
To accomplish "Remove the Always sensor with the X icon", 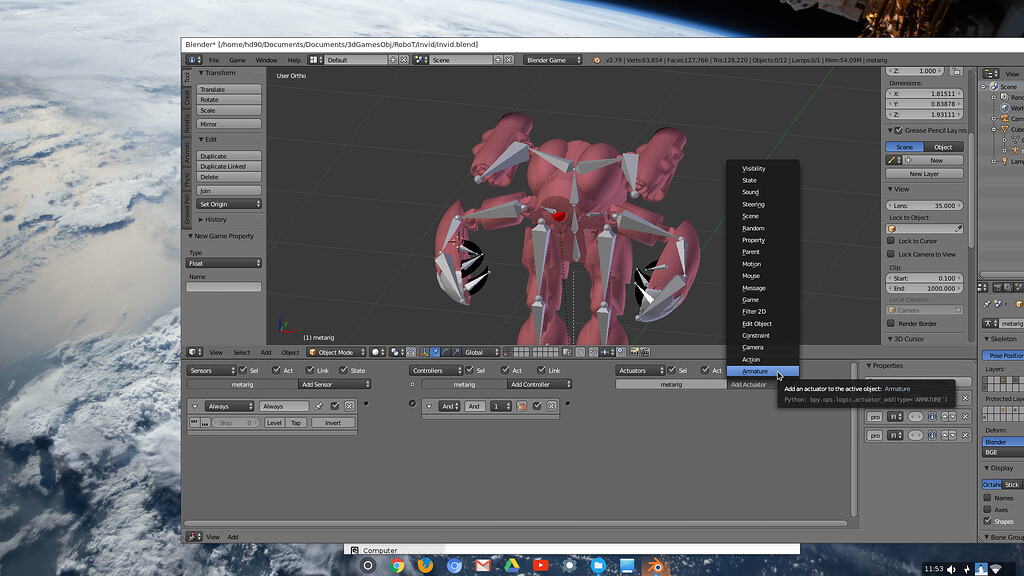I will coord(349,406).
